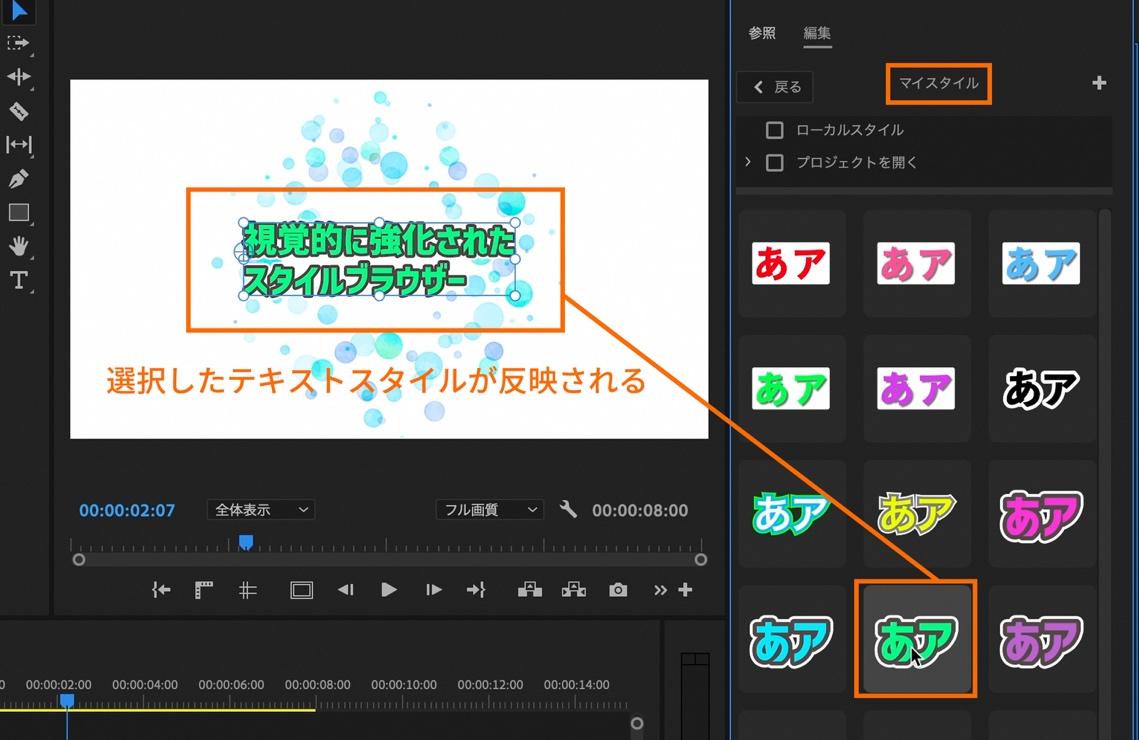Export frame with camera icon
The image size is (1139, 740).
tap(618, 590)
